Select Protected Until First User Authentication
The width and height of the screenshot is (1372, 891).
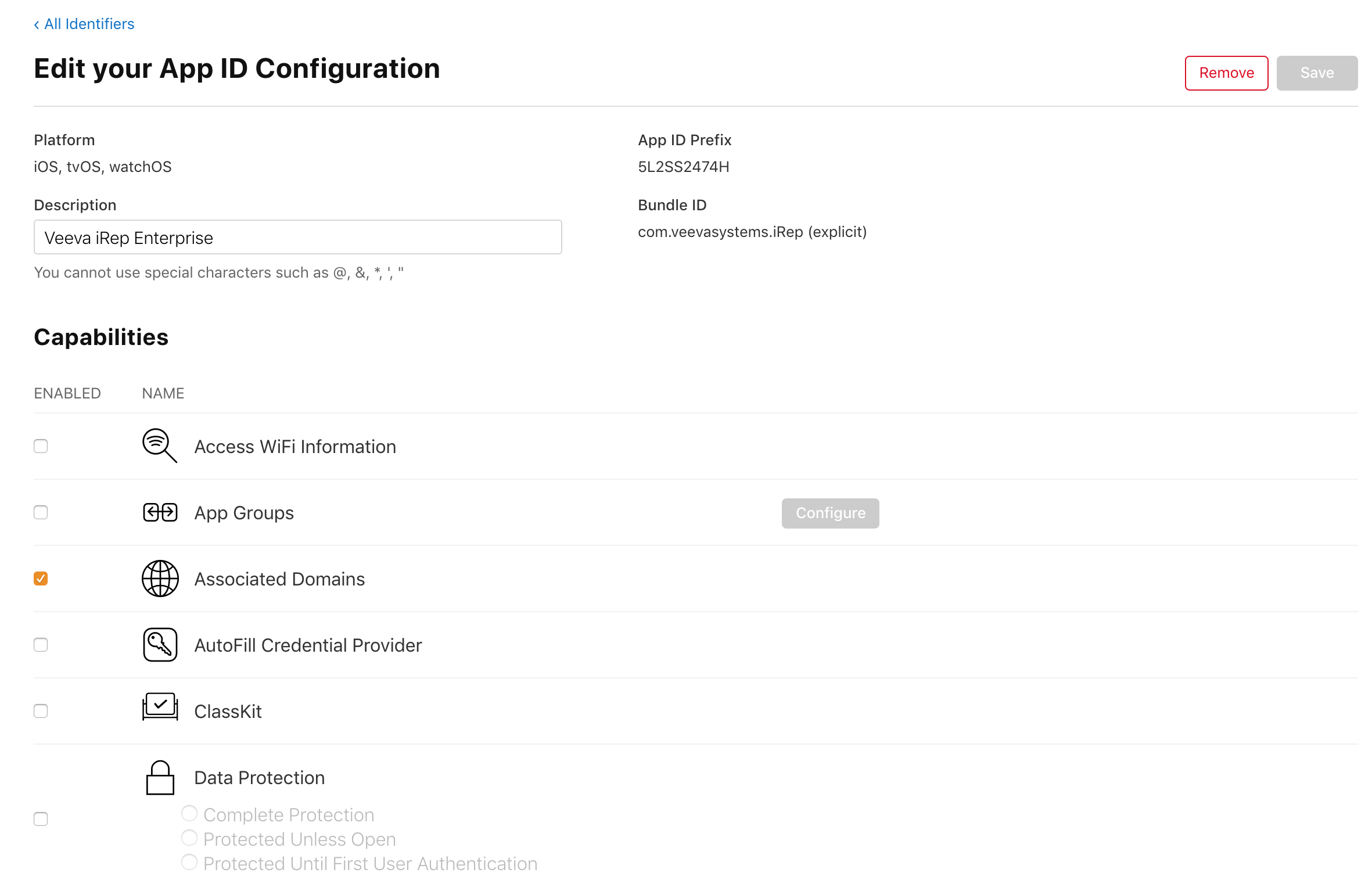click(189, 863)
